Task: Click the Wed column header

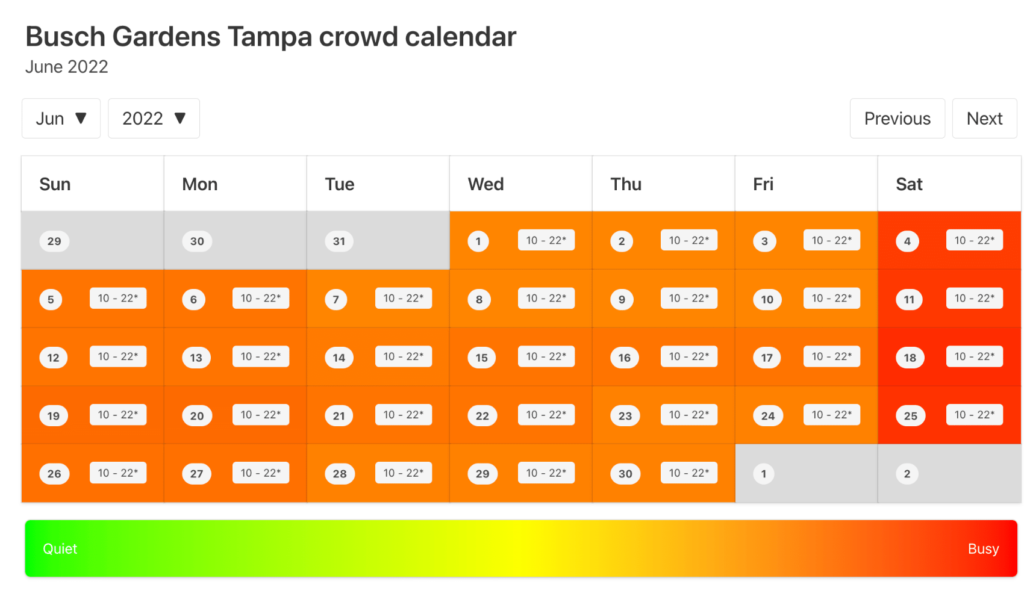Action: click(x=484, y=184)
